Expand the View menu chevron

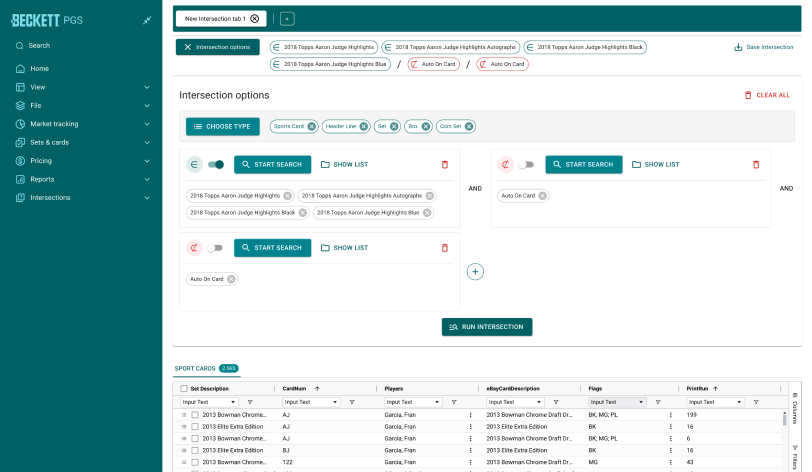(147, 87)
